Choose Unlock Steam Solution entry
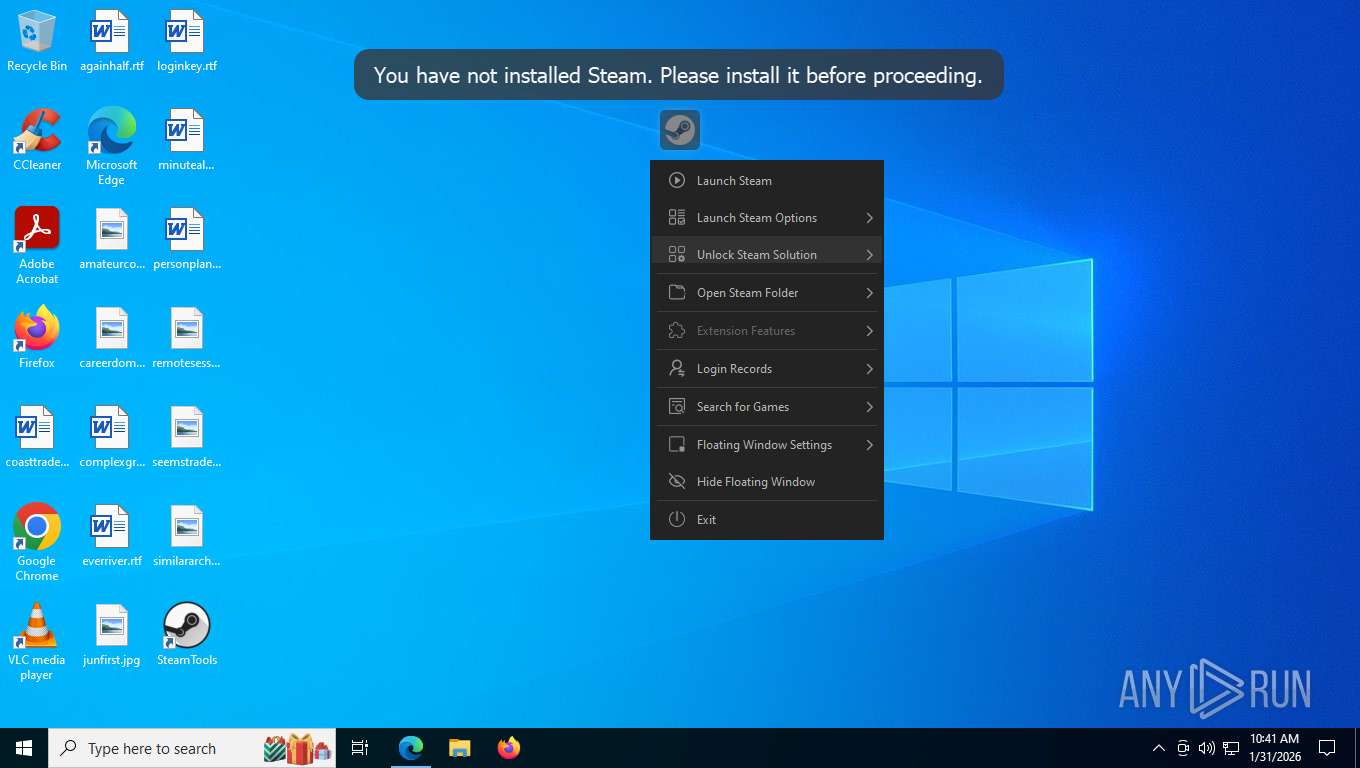This screenshot has height=768, width=1360. tap(767, 255)
